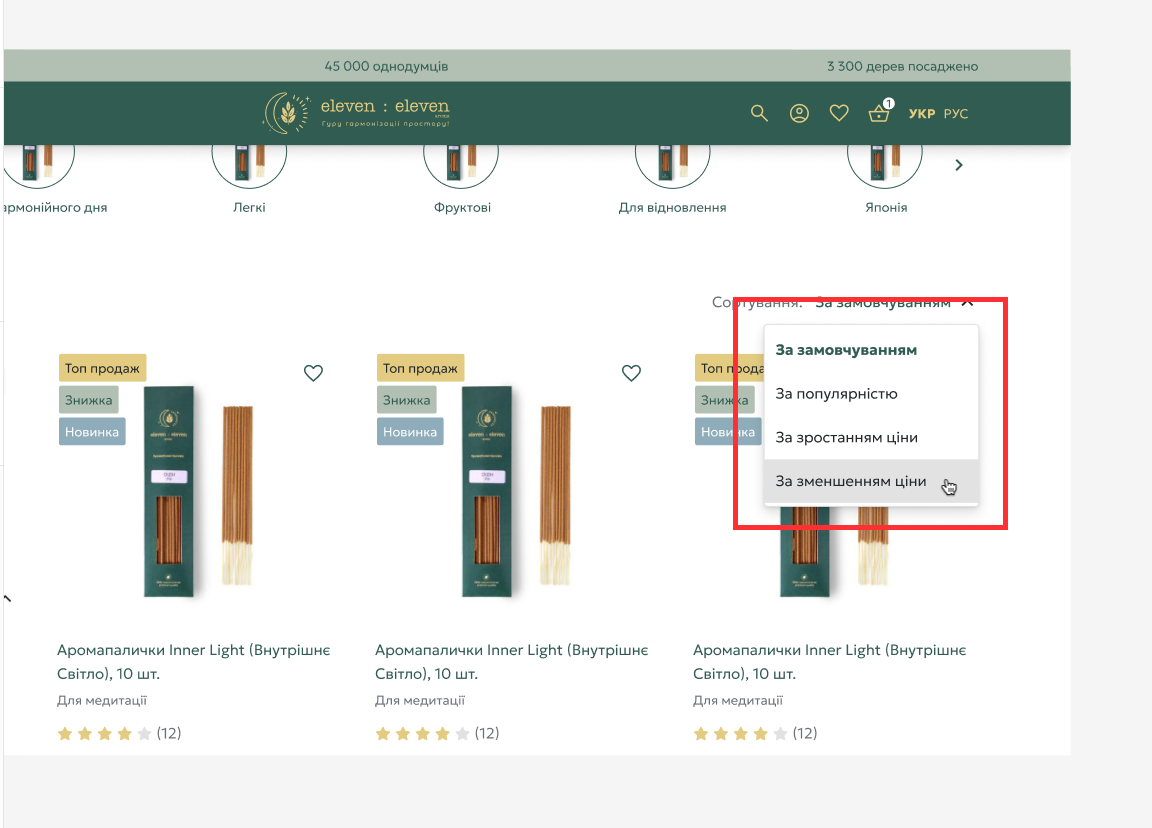Open third product title Аромапалички Inner Light

[x=830, y=662]
